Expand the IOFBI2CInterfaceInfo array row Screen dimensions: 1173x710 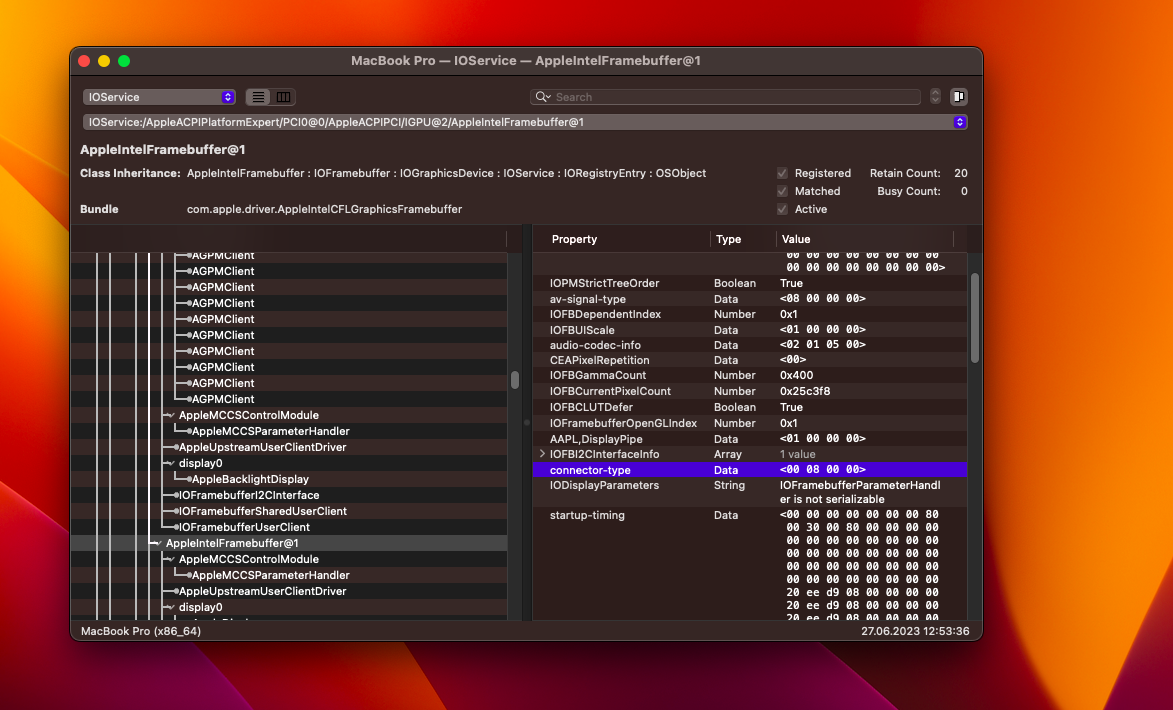(542, 454)
